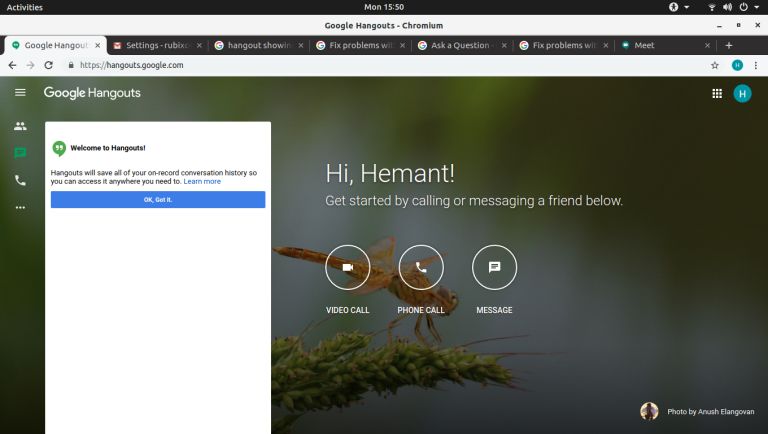Open Activities overview in top bar
The image size is (768, 434).
(x=24, y=7)
